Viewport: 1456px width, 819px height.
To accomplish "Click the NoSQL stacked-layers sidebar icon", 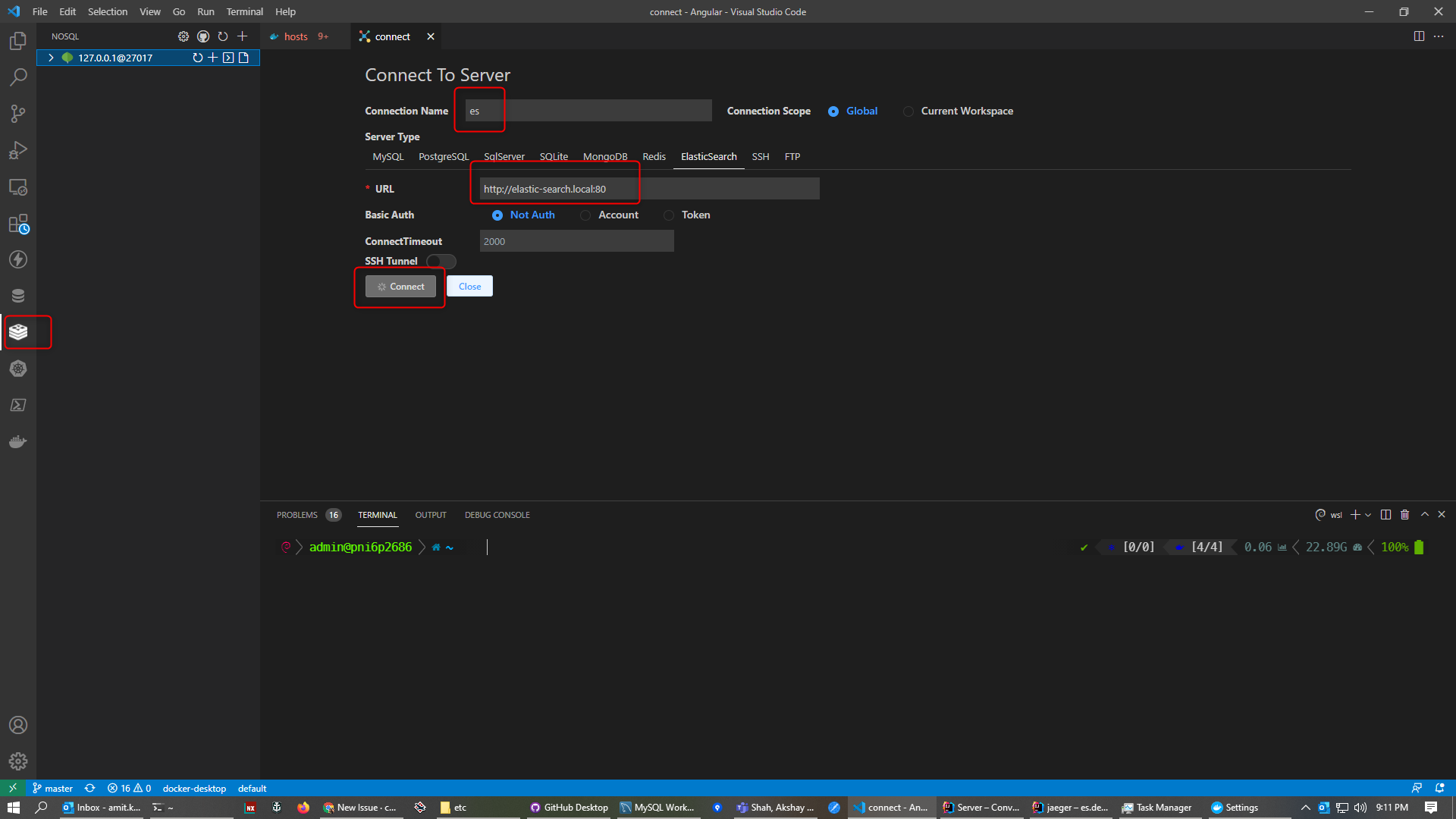I will tap(18, 332).
